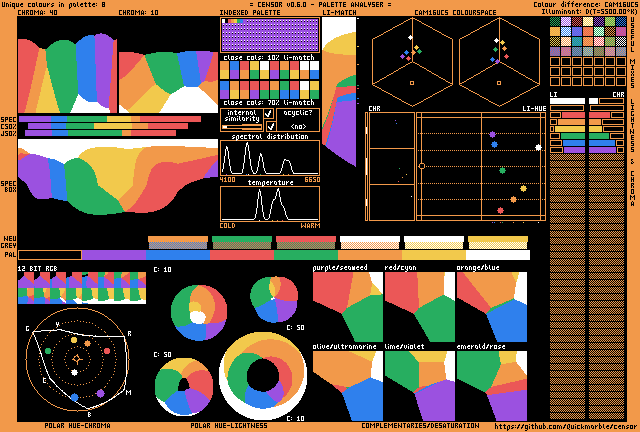Toggle the lower checkbox under internal similarity
Screen dimensions: 640x432
[x=270, y=127]
